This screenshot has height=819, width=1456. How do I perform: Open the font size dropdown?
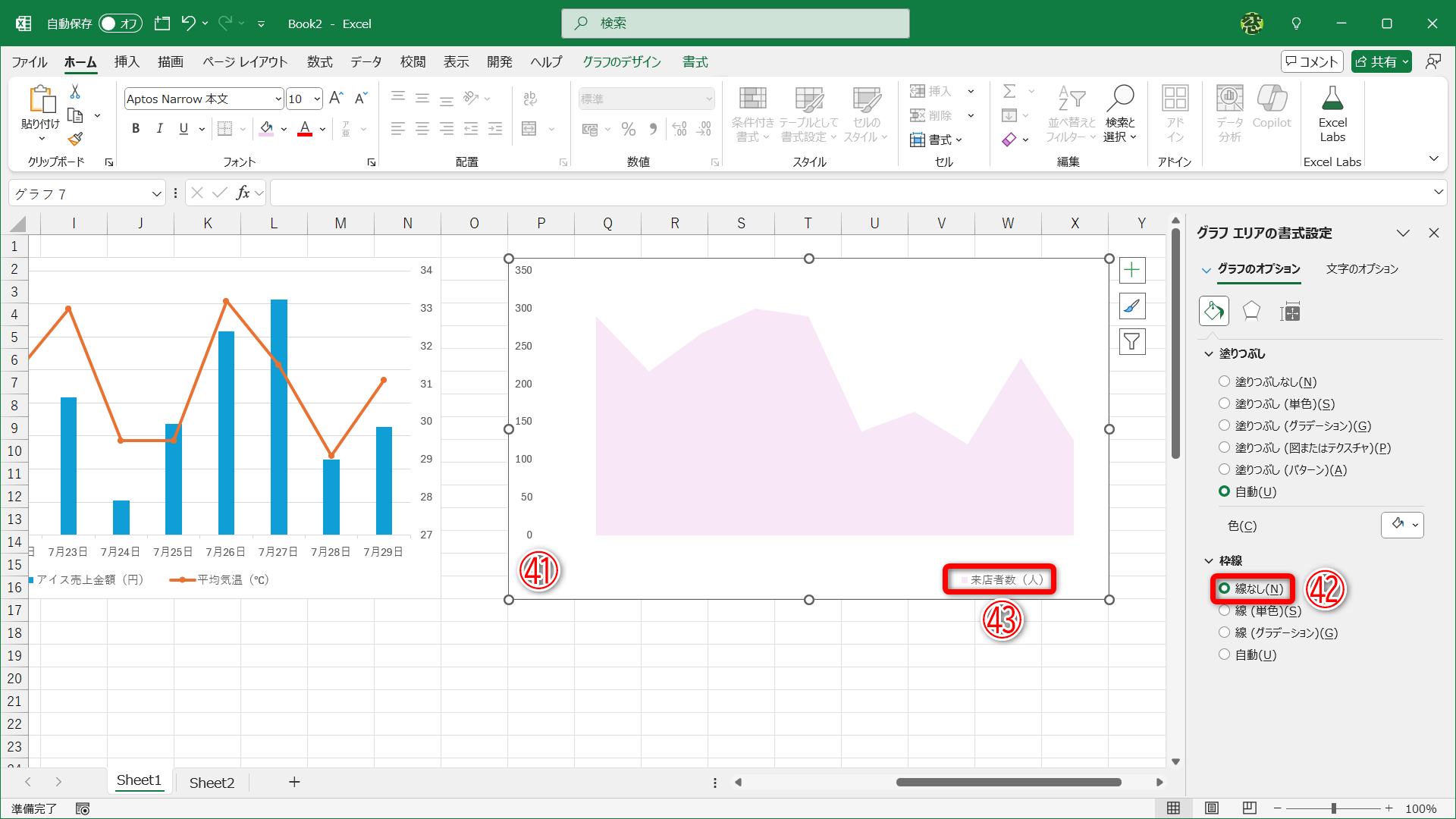(317, 99)
